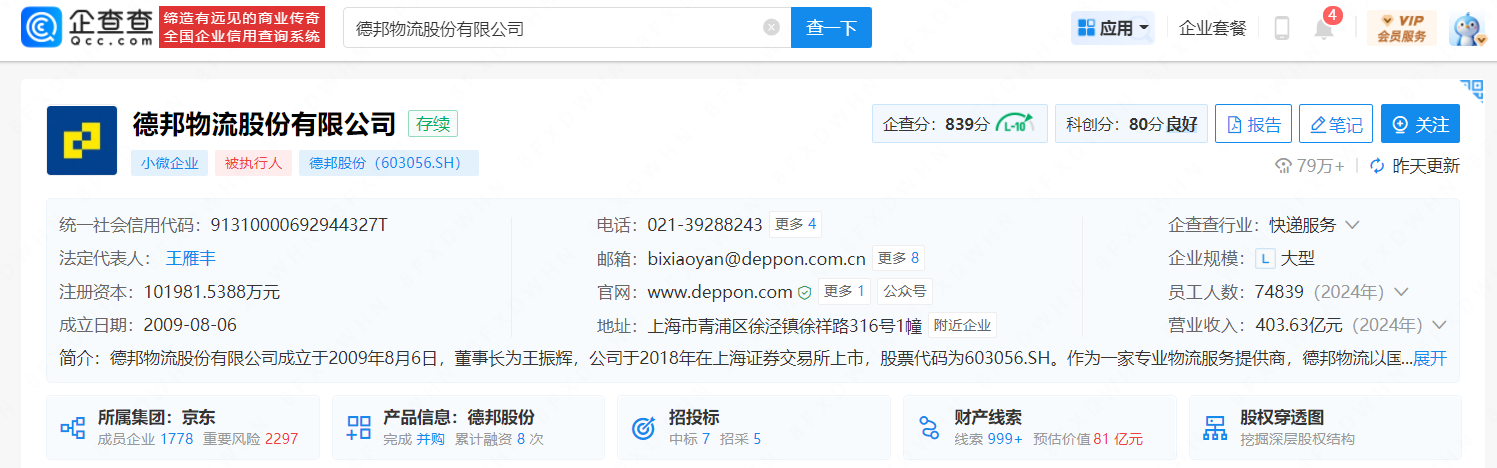The height and width of the screenshot is (468, 1497).
Task: Click the mobile phone icon in header
Action: point(1281,28)
